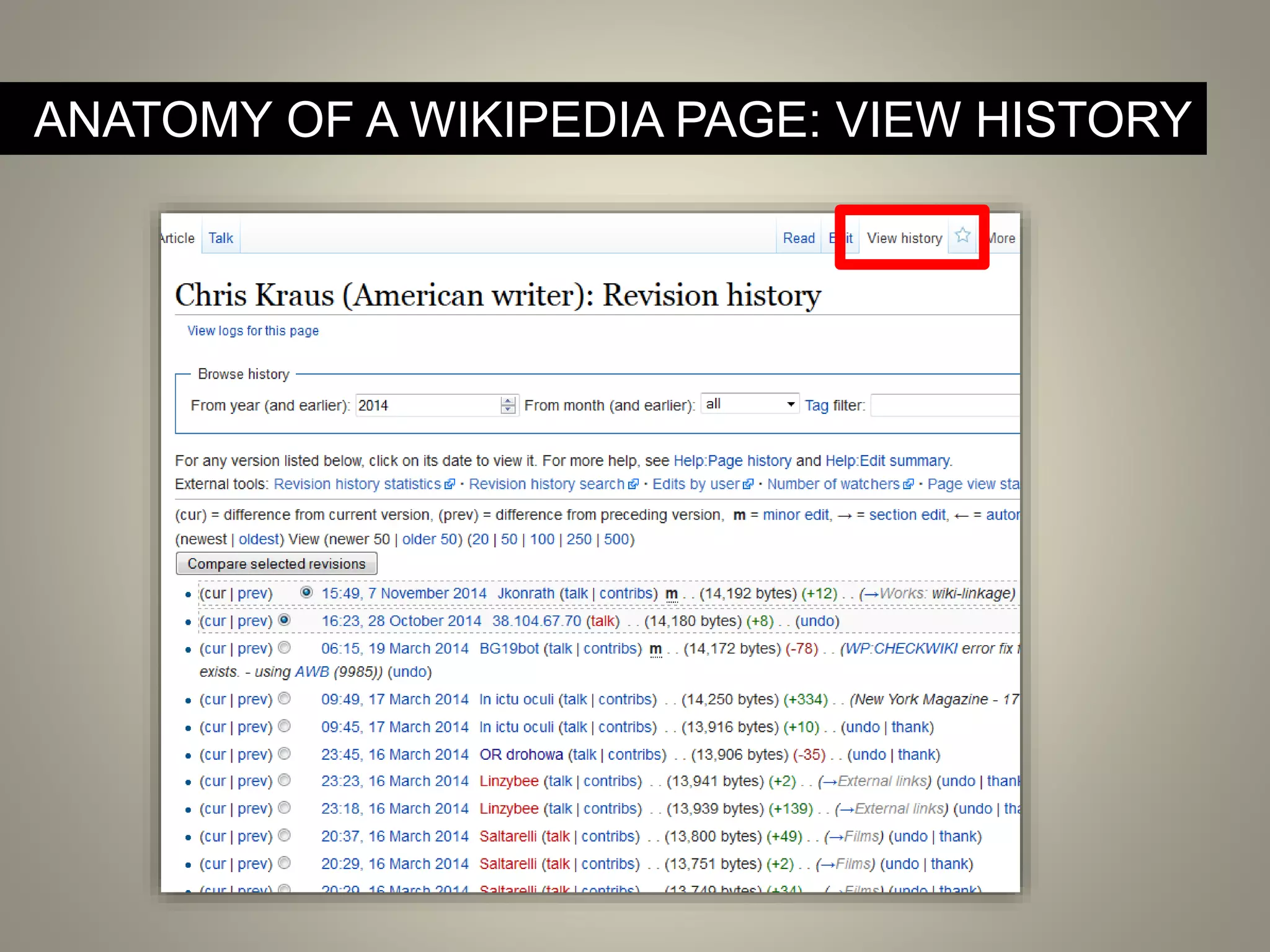Select radio button for 20:37, 16 March revision

pyautogui.click(x=285, y=835)
